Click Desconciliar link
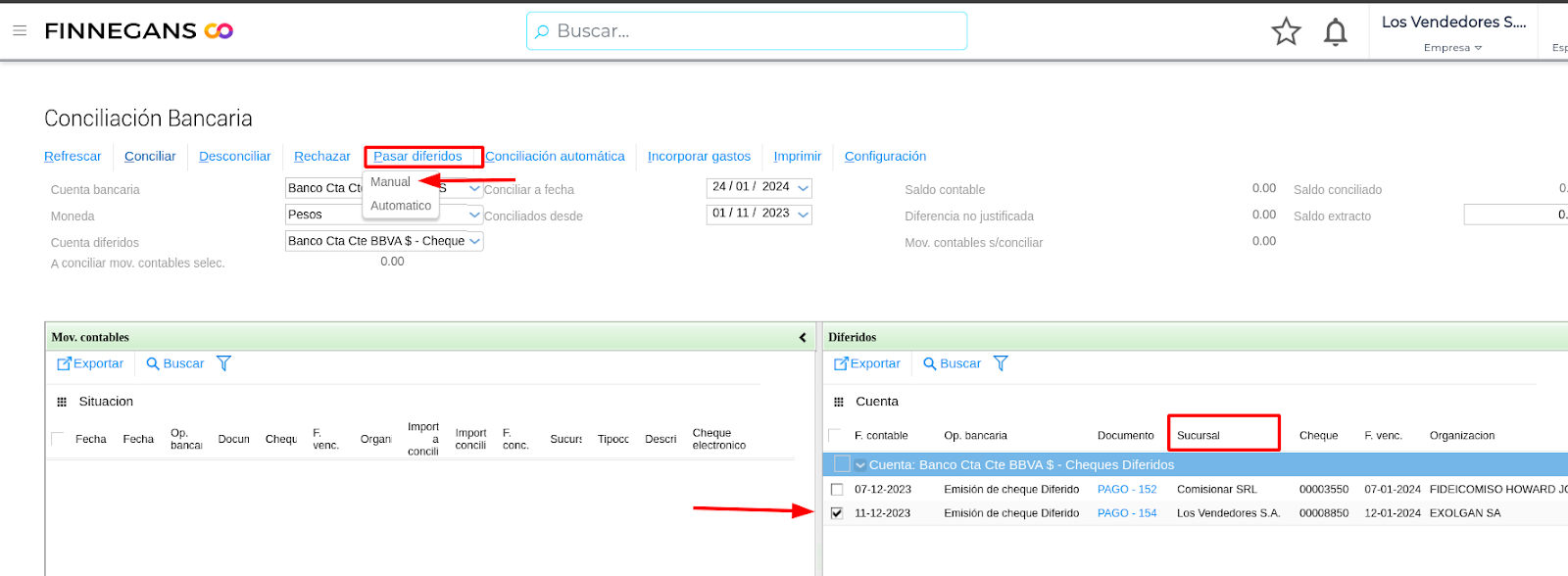This screenshot has width=1568, height=576. [x=234, y=156]
